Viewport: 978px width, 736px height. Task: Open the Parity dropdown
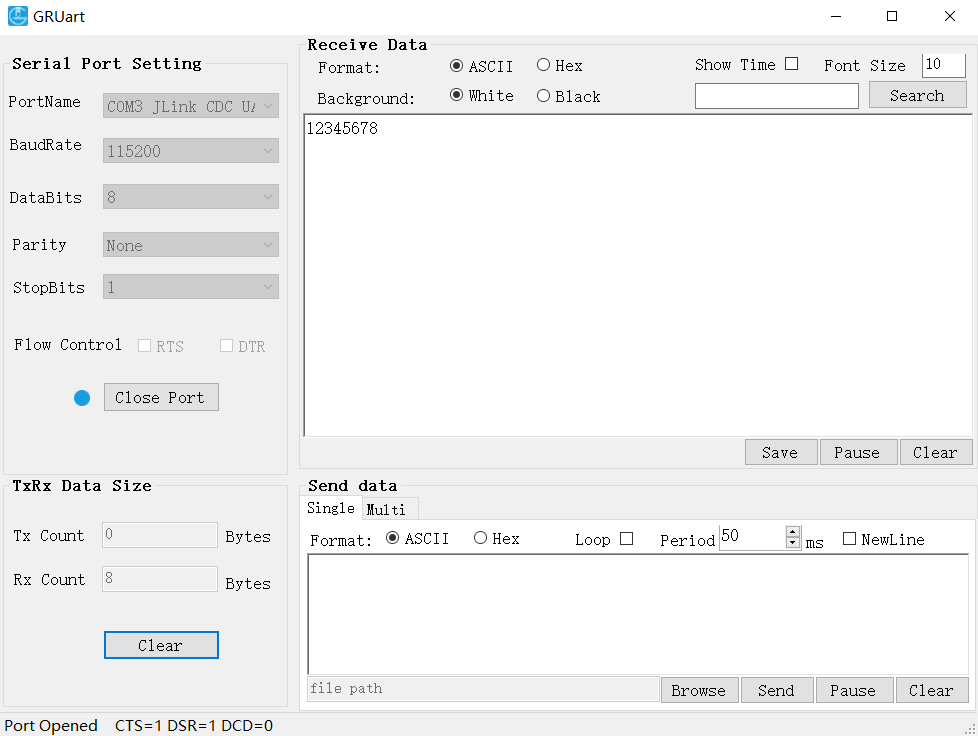pos(190,245)
